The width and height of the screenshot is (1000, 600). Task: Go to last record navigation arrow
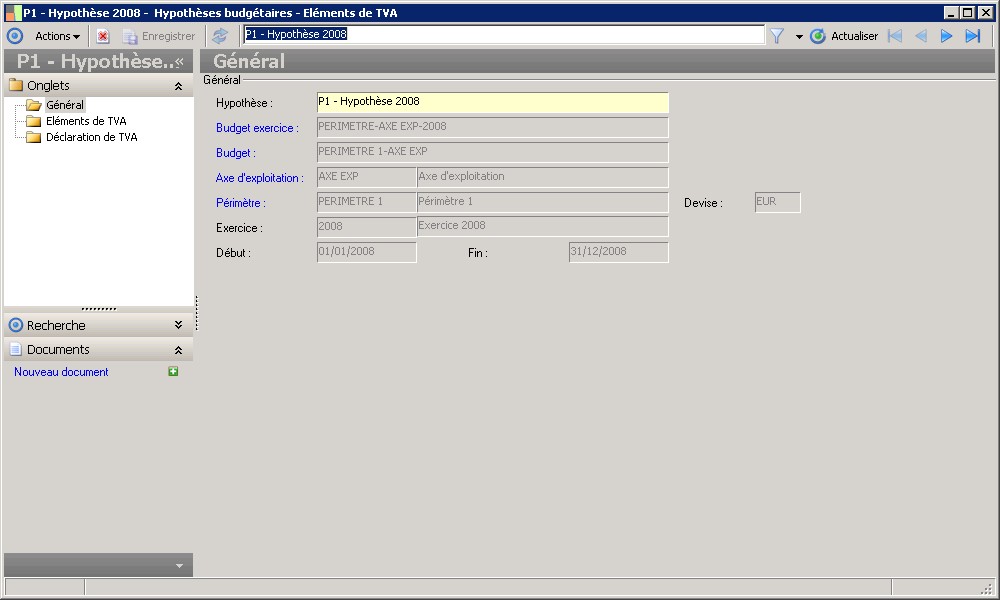click(x=973, y=36)
